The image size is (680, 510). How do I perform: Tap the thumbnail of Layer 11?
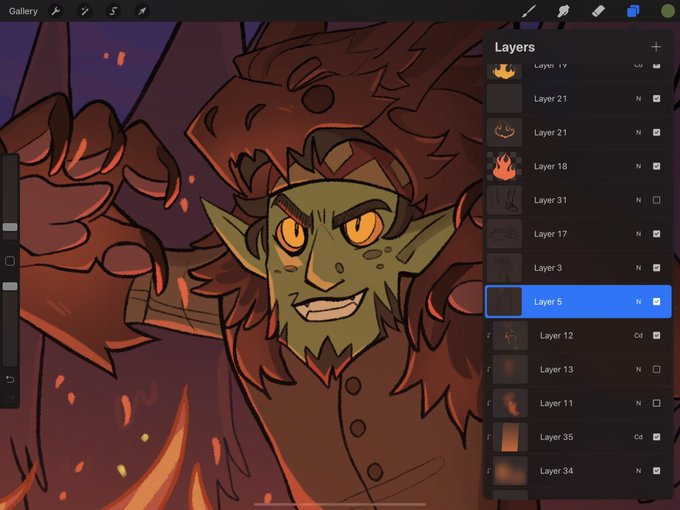click(x=510, y=403)
